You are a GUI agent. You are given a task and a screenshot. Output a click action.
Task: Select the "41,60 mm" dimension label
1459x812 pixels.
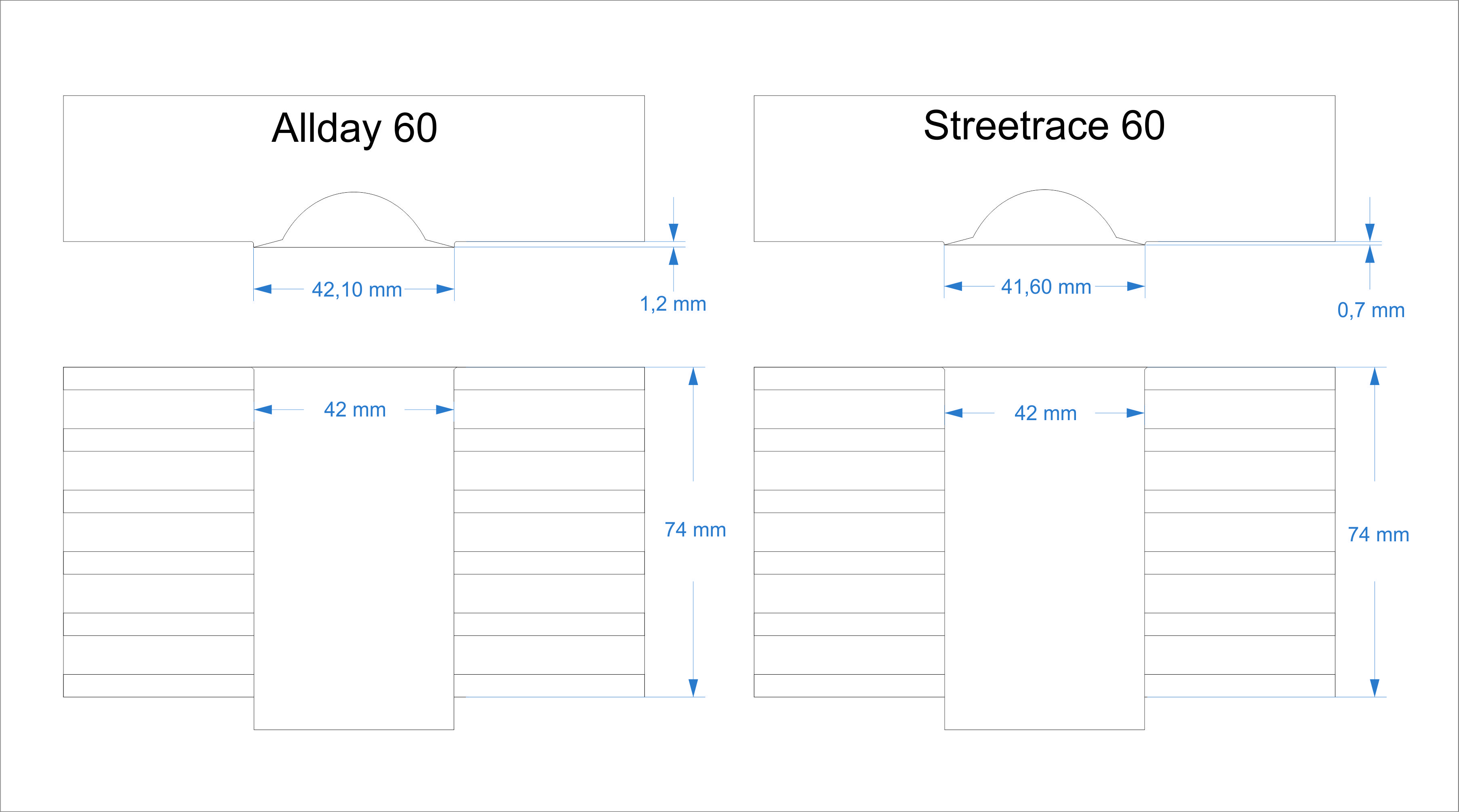tap(1046, 287)
